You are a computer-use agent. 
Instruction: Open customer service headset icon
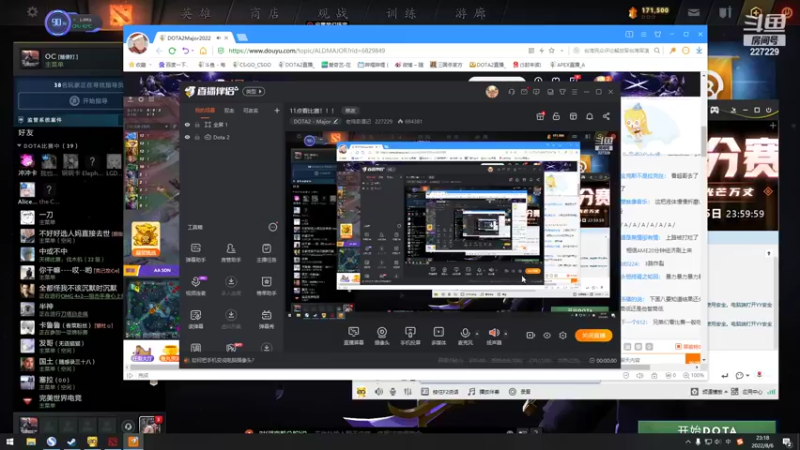(511, 92)
